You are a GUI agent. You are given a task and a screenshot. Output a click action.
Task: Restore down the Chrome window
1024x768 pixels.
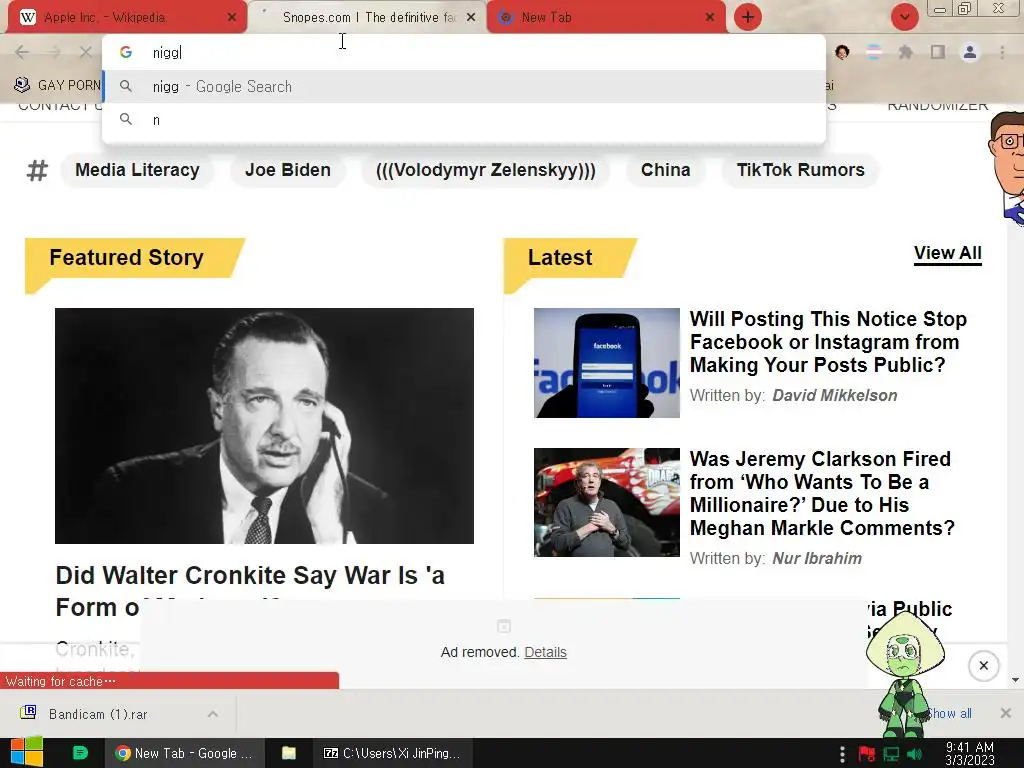[x=965, y=9]
